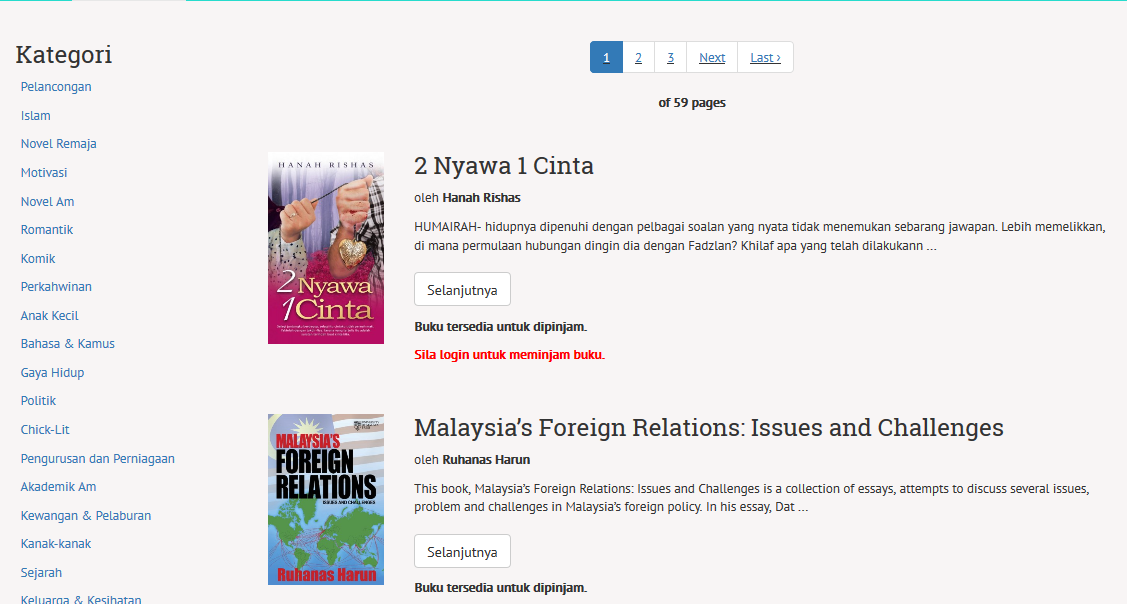
Task: Select the Islam category link
Action: click(36, 116)
